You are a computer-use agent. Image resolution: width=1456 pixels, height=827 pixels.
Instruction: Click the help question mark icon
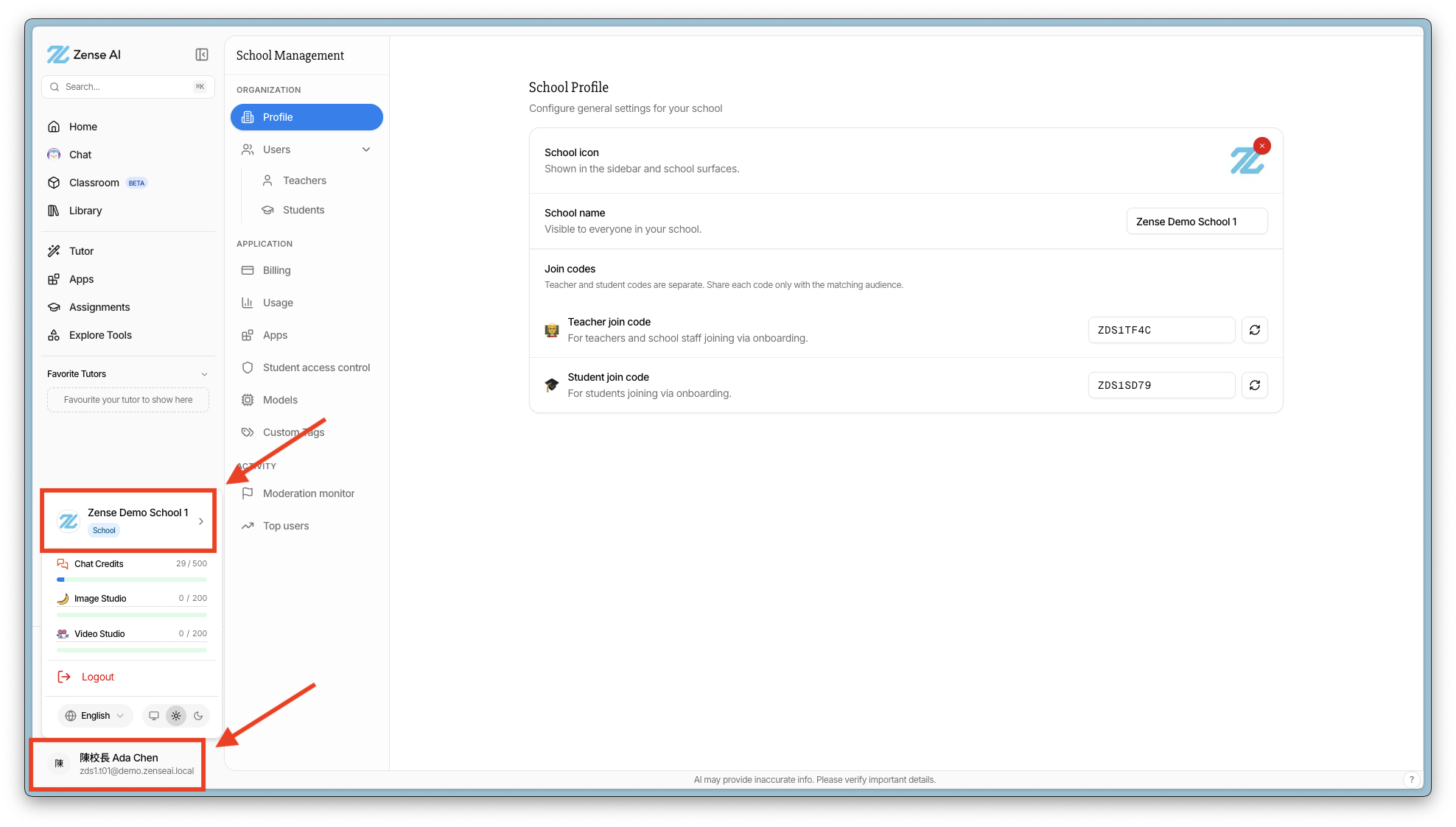(1411, 779)
